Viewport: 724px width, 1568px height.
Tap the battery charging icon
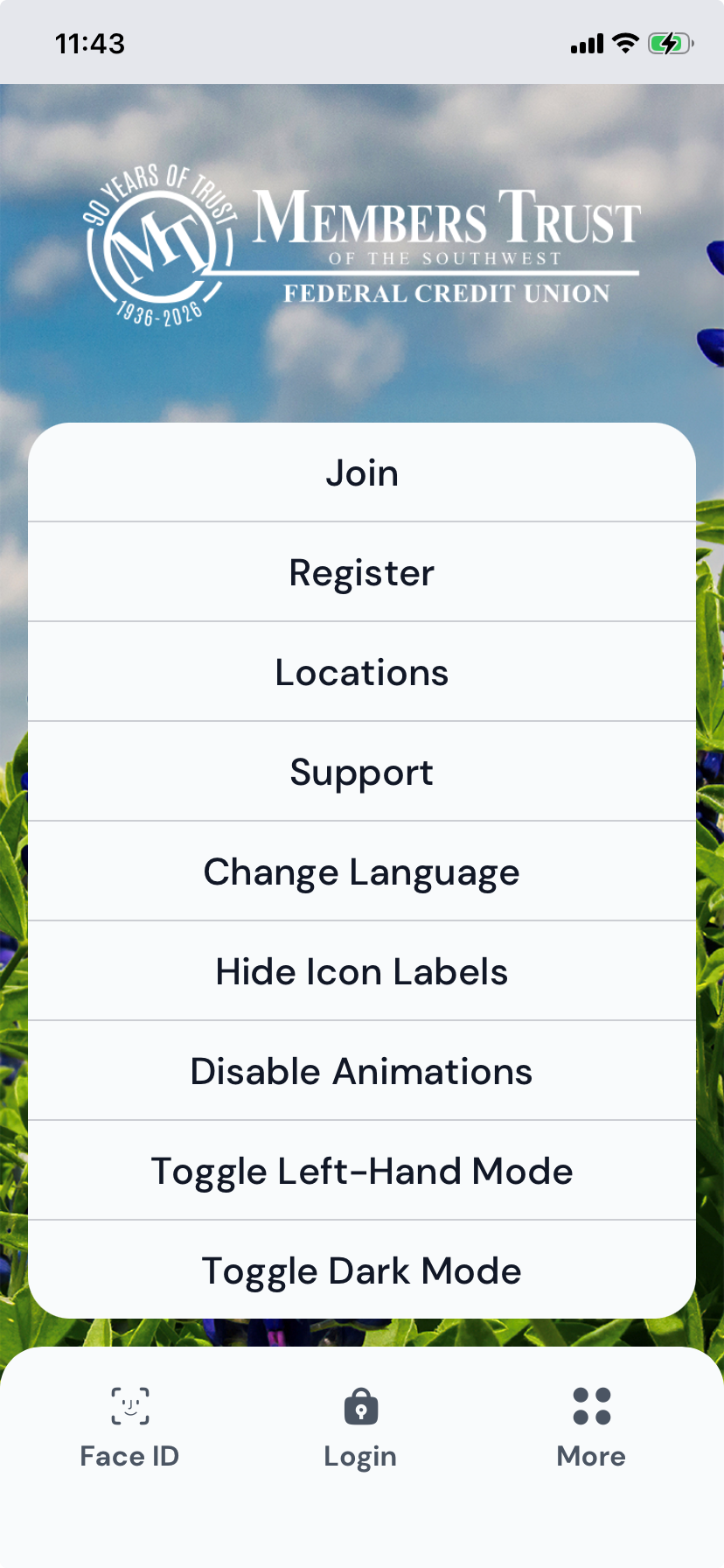coord(670,43)
